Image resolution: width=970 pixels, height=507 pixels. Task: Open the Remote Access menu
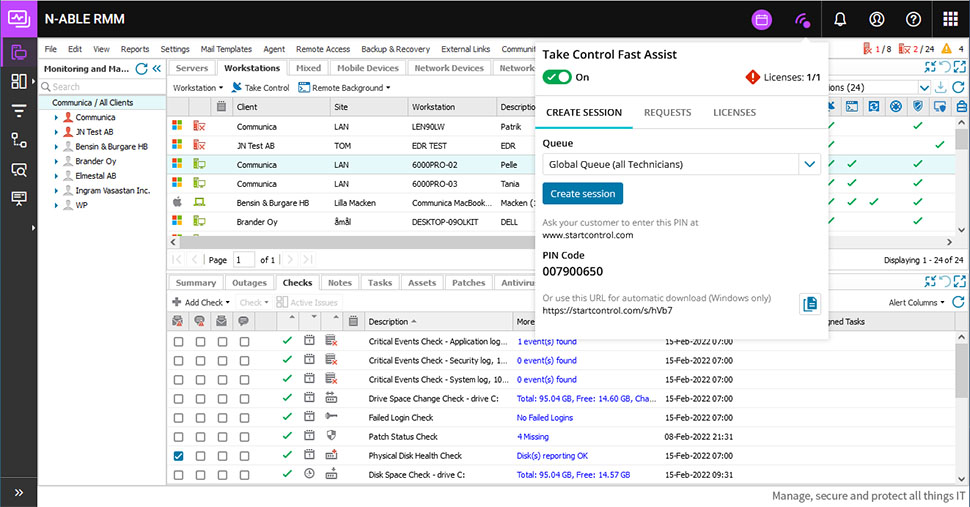(323, 49)
